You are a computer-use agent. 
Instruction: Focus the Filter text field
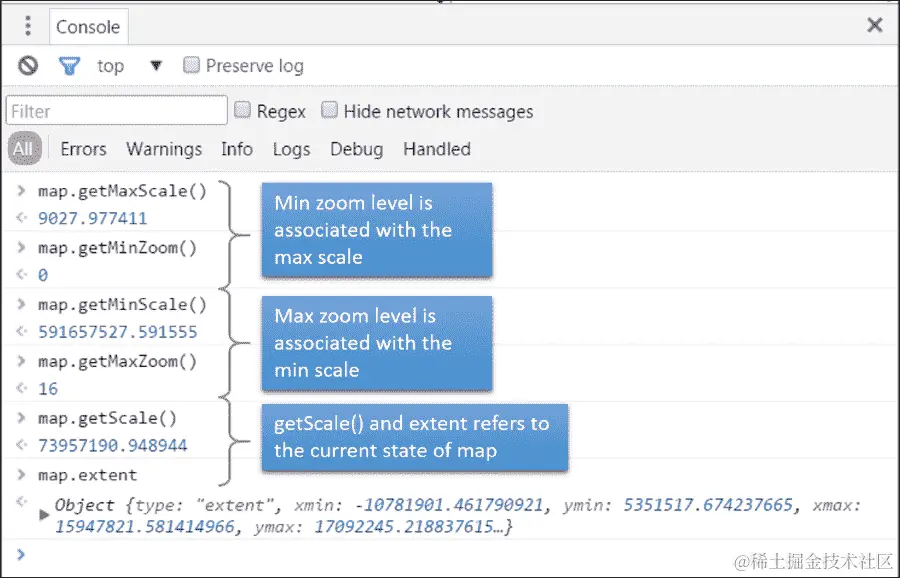(x=117, y=110)
